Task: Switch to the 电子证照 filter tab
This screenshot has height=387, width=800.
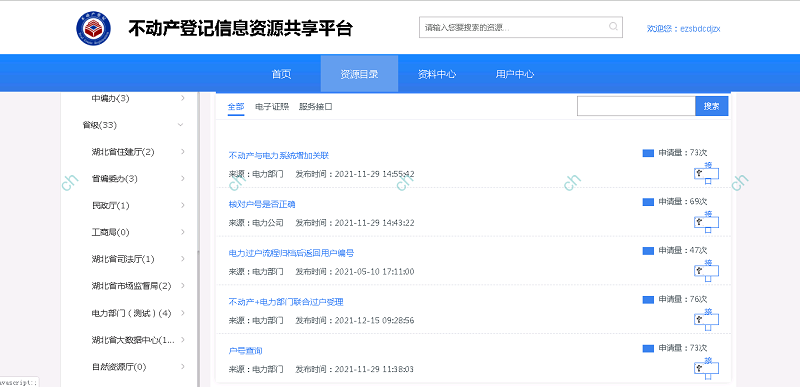Action: [x=272, y=107]
